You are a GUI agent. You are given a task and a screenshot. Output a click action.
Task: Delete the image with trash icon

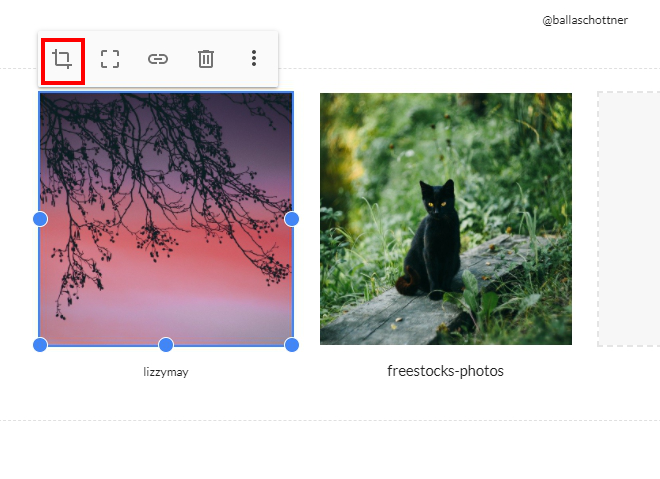(206, 59)
